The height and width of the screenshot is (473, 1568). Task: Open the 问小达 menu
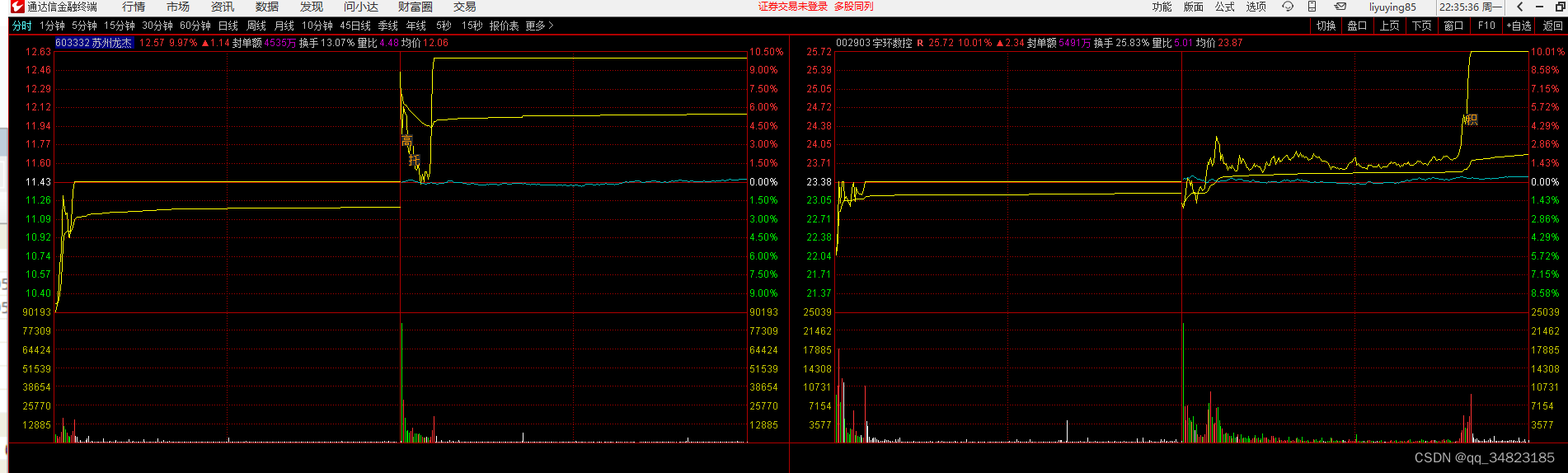[x=361, y=7]
